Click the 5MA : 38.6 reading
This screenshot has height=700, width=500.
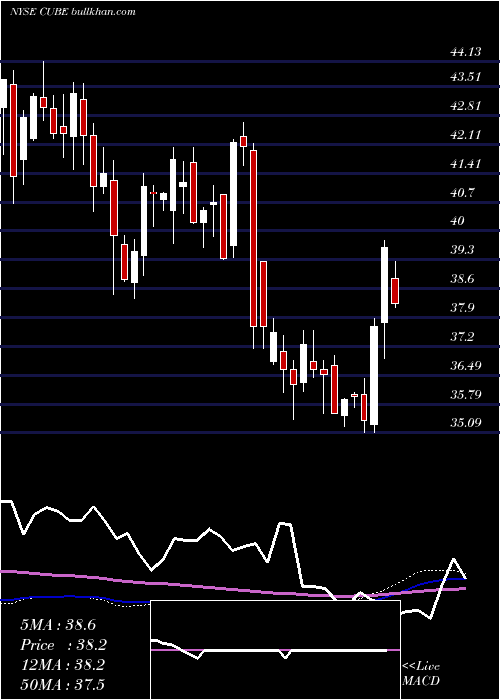[x=58, y=625]
